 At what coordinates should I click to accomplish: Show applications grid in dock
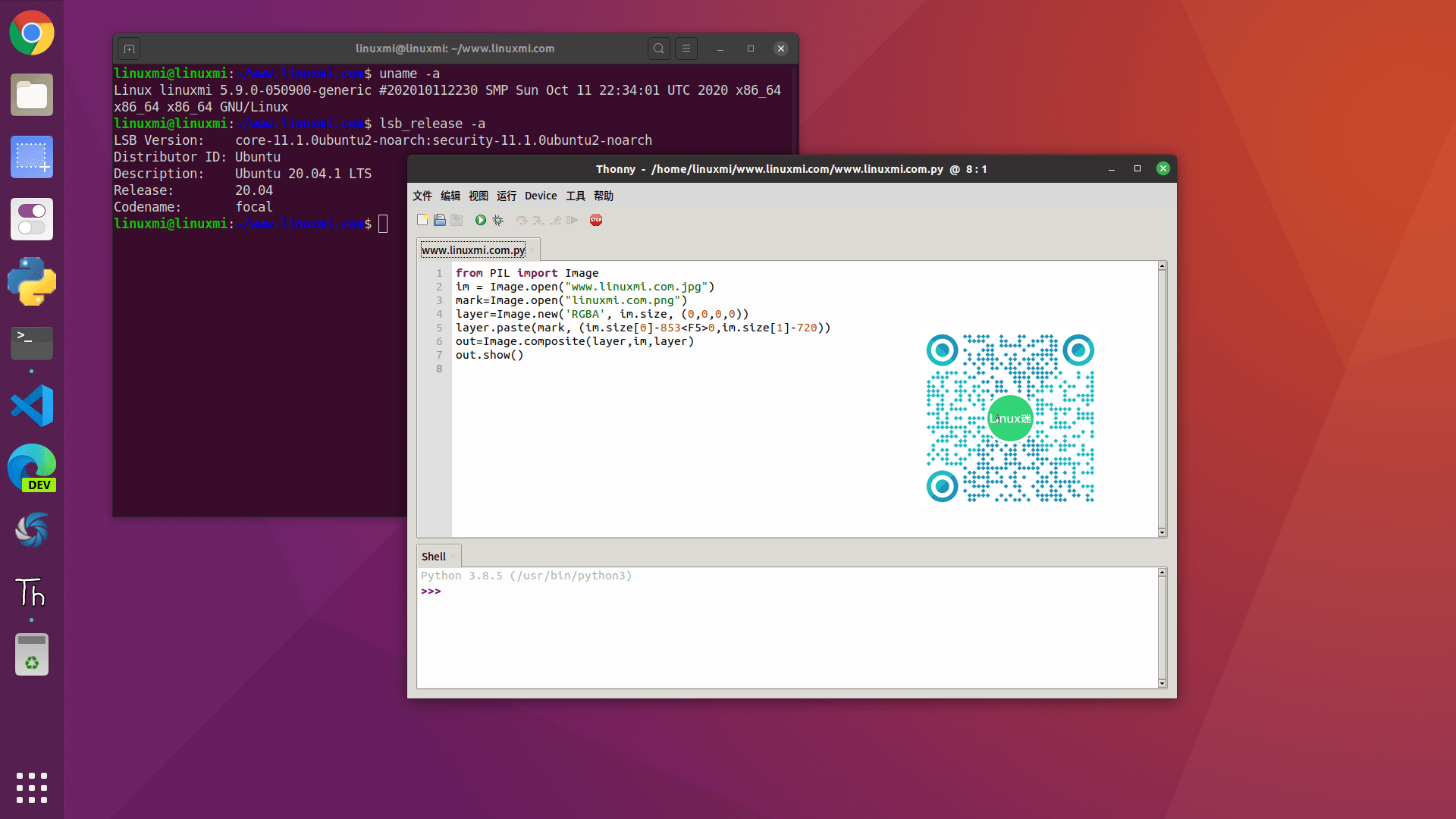pos(32,788)
